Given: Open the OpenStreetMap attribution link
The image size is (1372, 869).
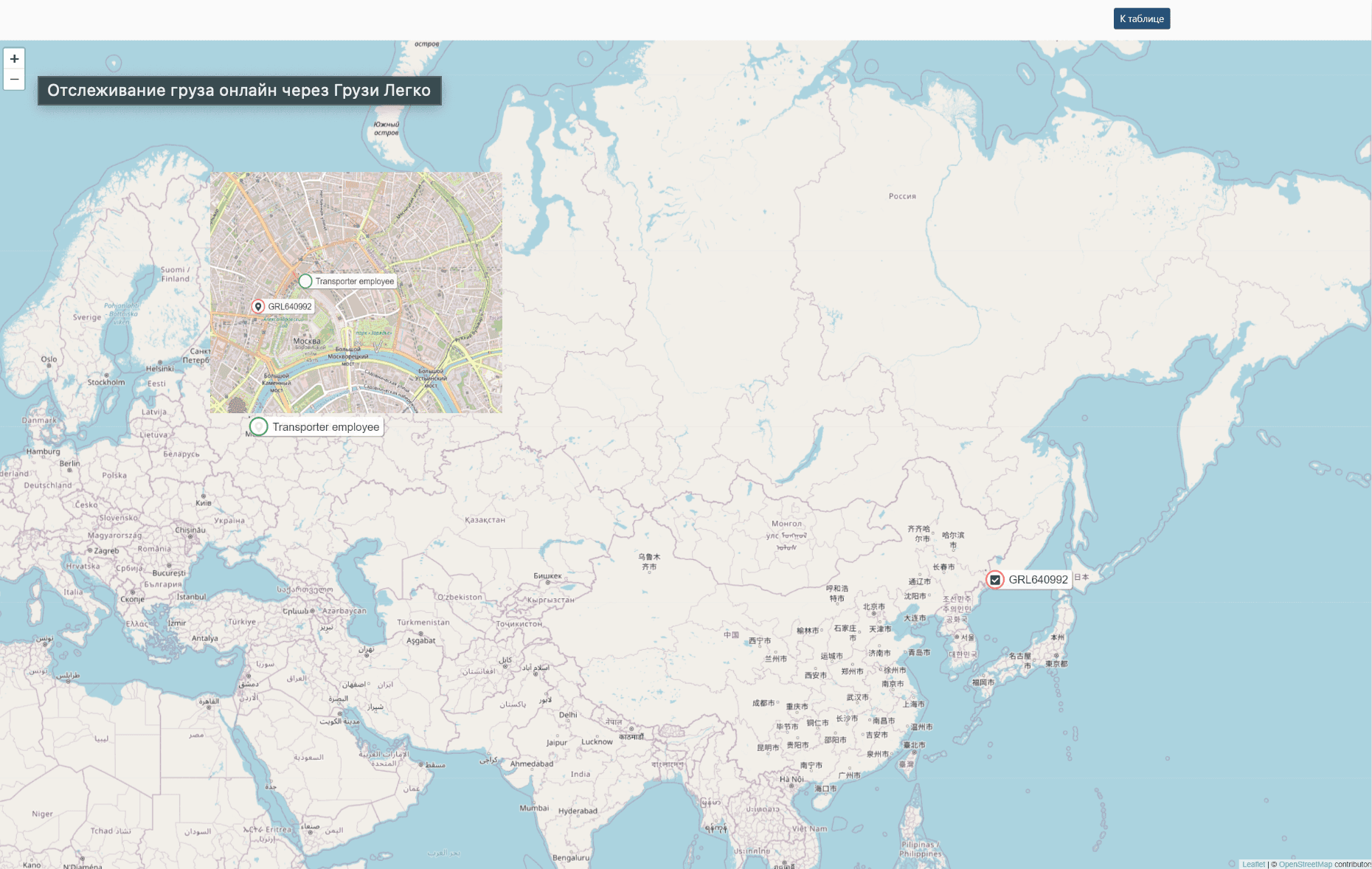Looking at the screenshot, I should click(1305, 864).
